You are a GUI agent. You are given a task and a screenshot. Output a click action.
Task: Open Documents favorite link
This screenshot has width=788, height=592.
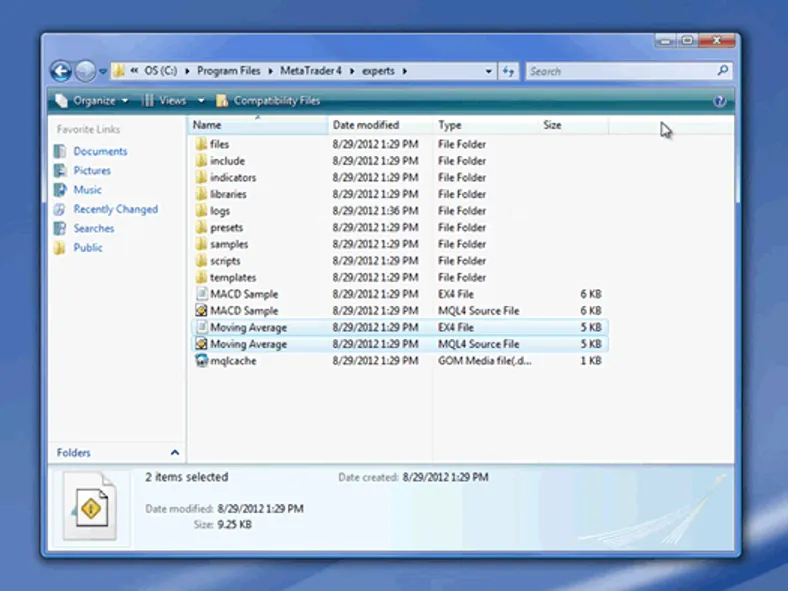click(x=101, y=151)
